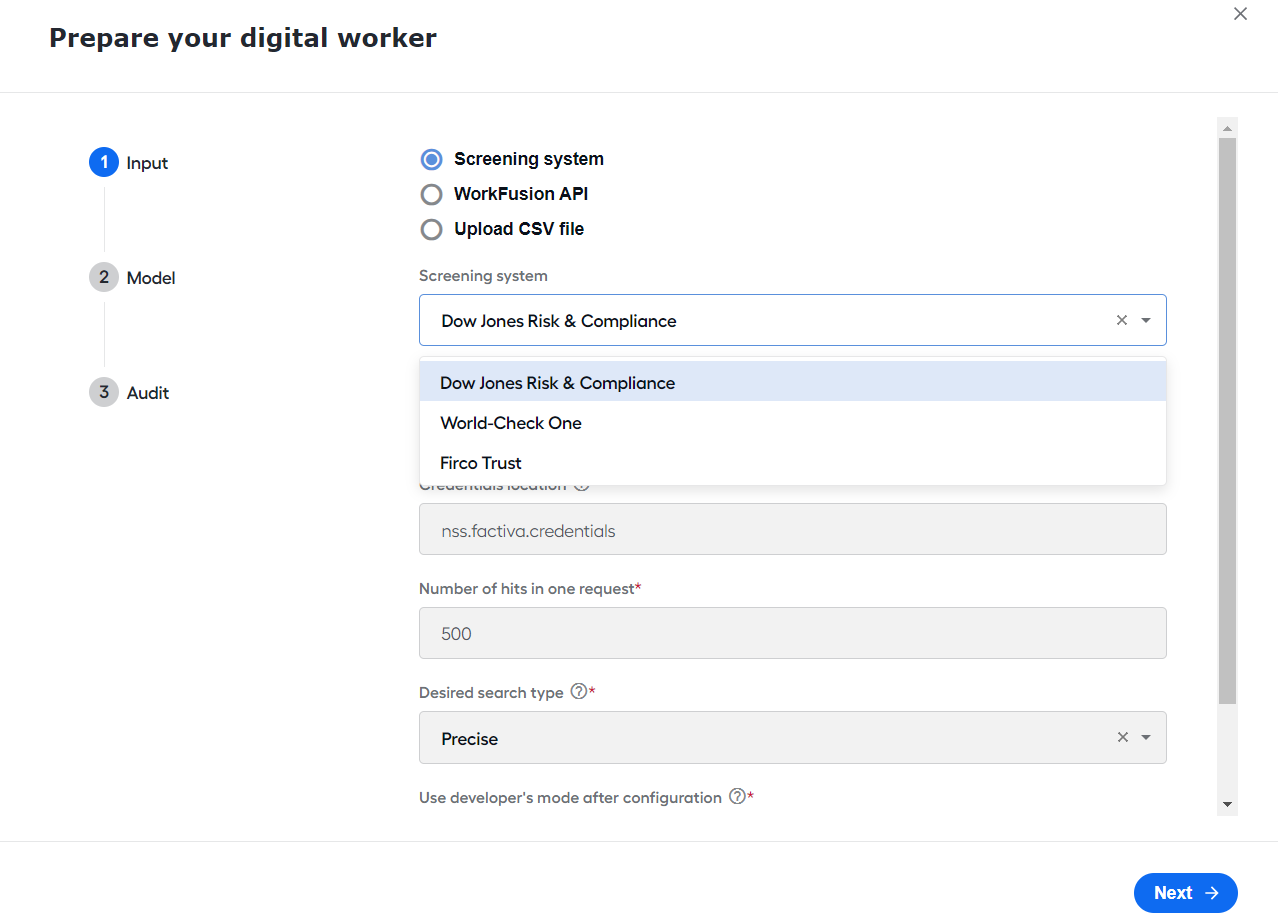Choose the Upload CSV file radio option

click(431, 229)
